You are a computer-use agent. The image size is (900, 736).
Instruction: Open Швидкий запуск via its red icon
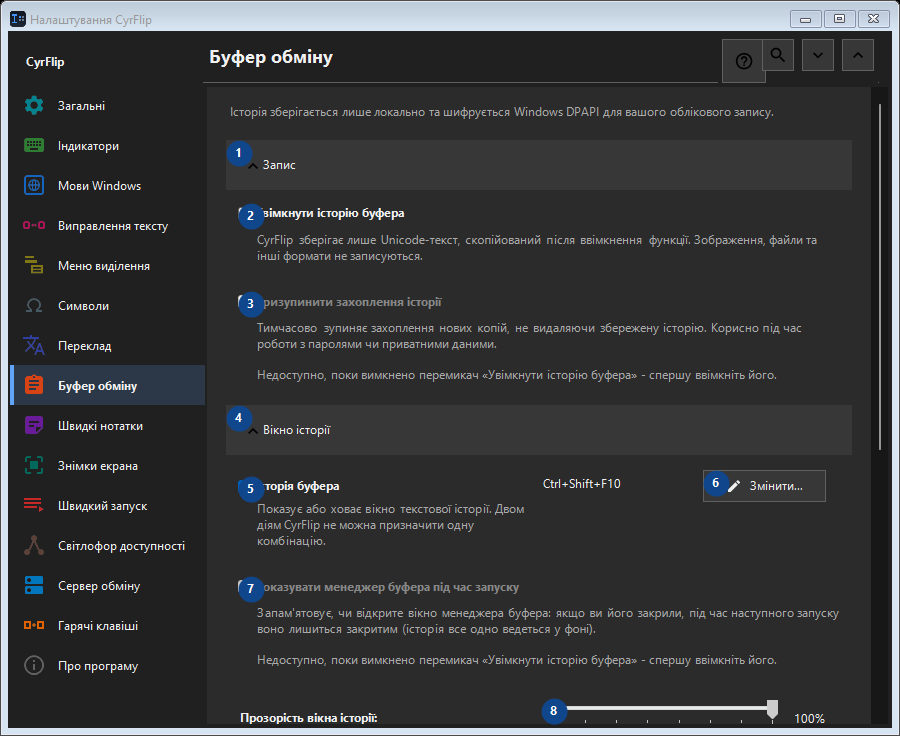(x=34, y=505)
